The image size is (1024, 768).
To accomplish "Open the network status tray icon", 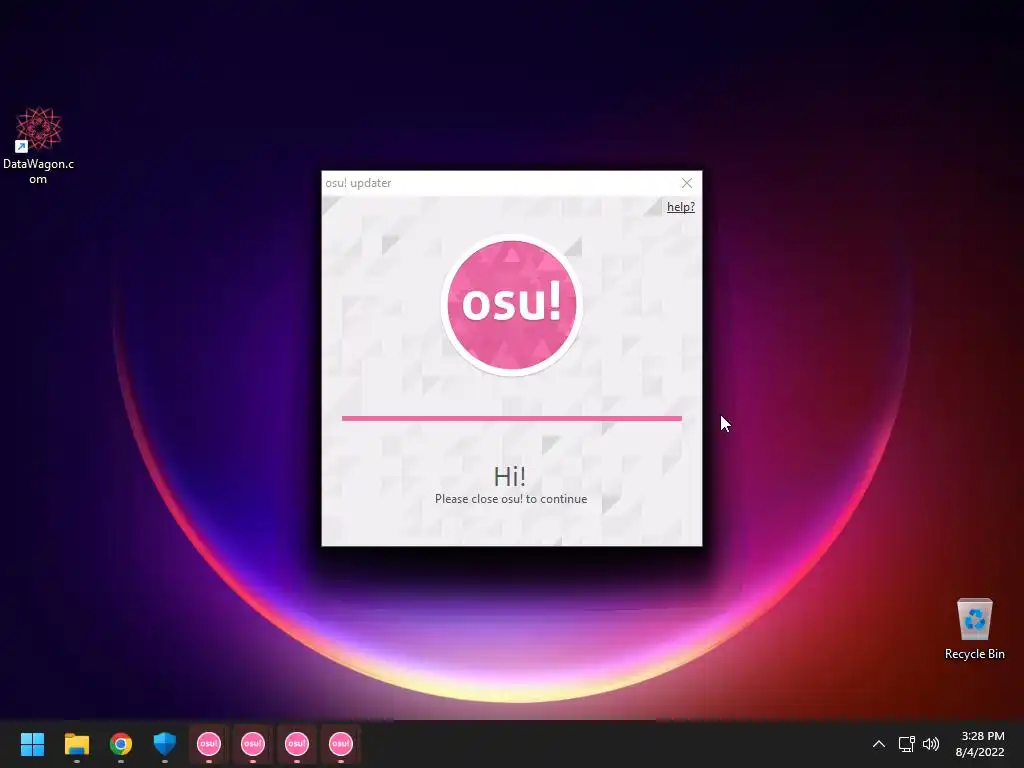I will coord(906,744).
